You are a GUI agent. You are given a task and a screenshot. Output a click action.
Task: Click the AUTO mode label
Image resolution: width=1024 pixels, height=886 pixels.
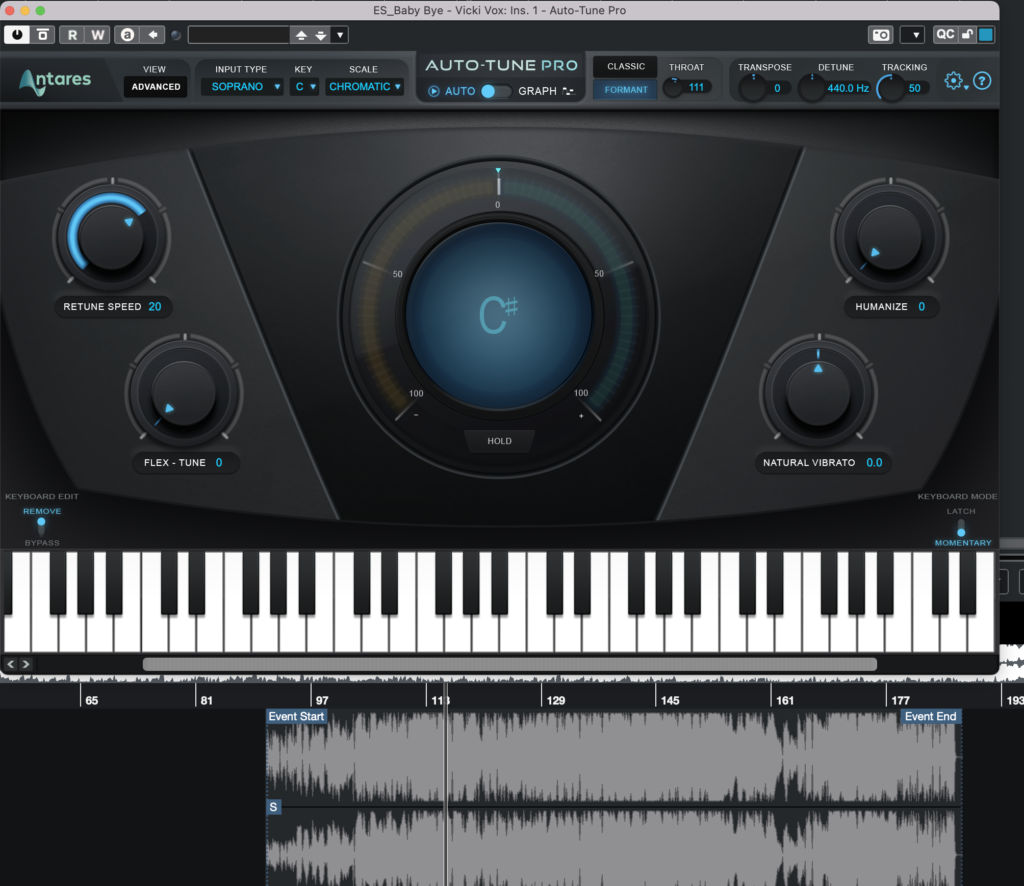tap(460, 91)
